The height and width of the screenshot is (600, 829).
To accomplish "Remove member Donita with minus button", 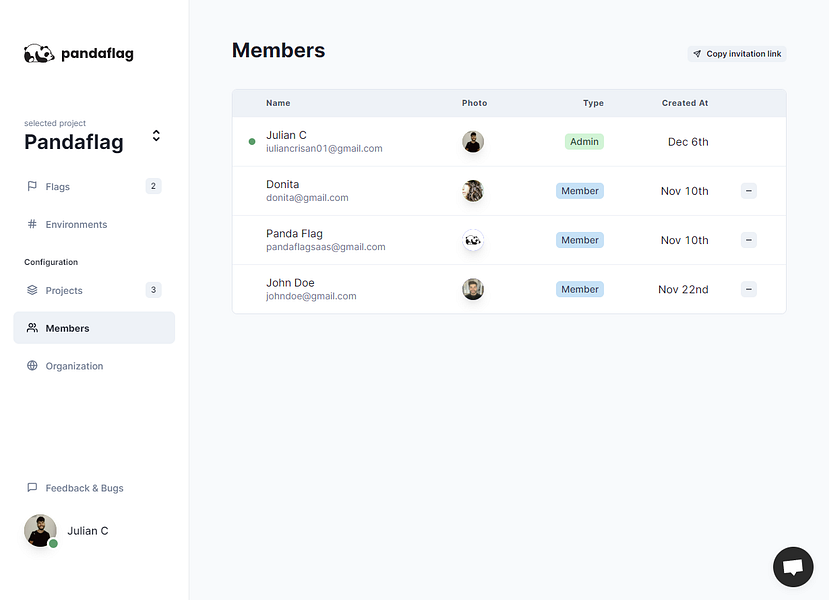I will click(749, 191).
